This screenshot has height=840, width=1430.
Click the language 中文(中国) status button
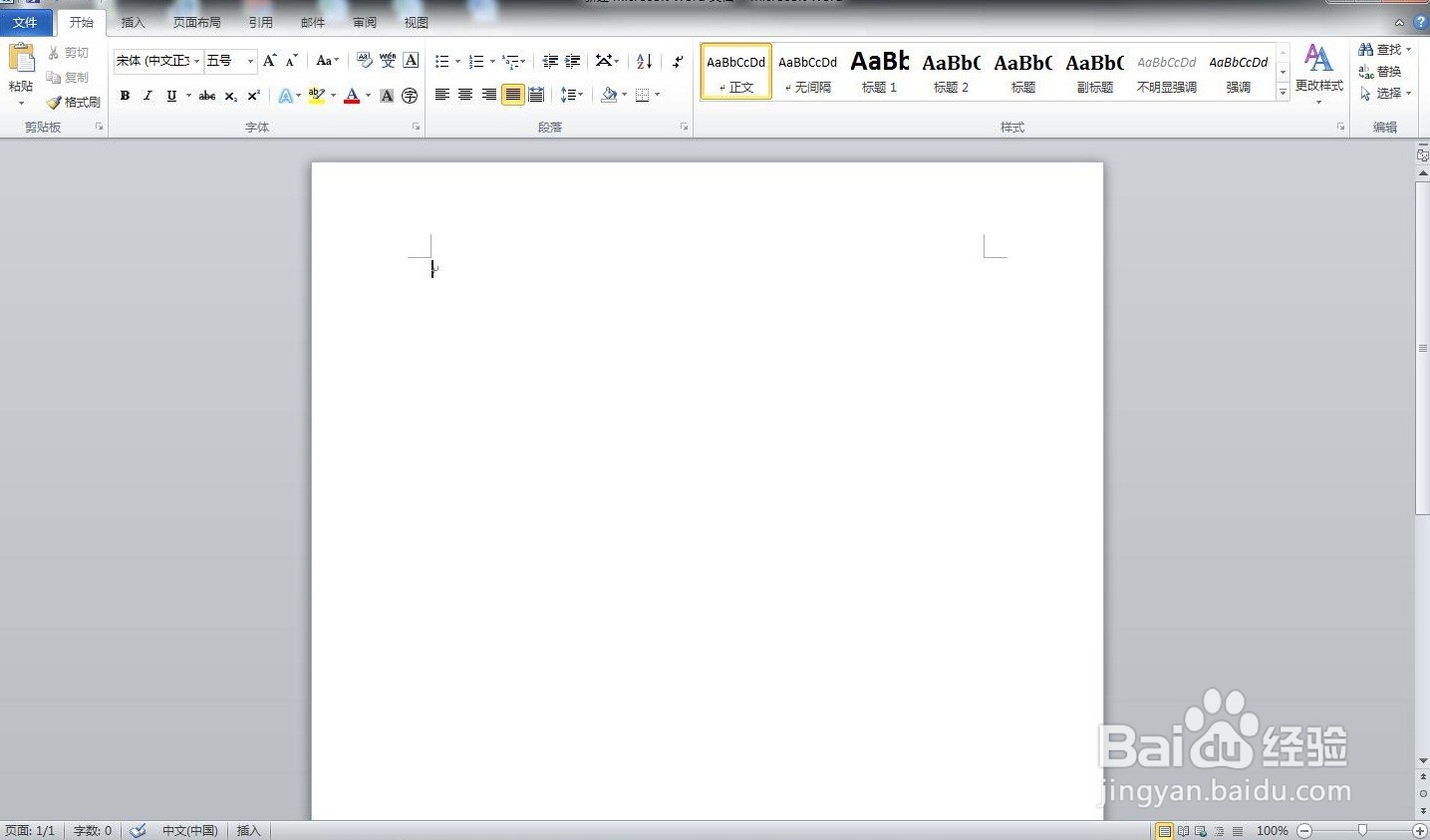tap(189, 830)
